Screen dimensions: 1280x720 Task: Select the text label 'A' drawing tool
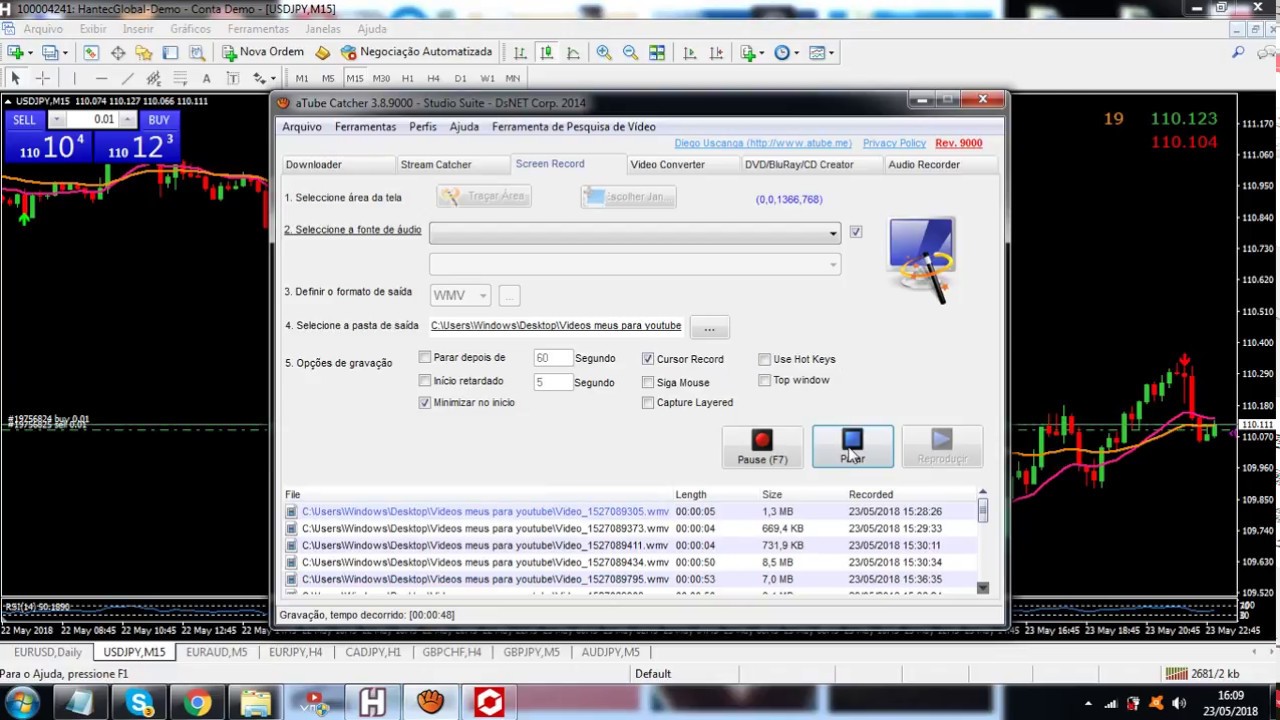[206, 78]
